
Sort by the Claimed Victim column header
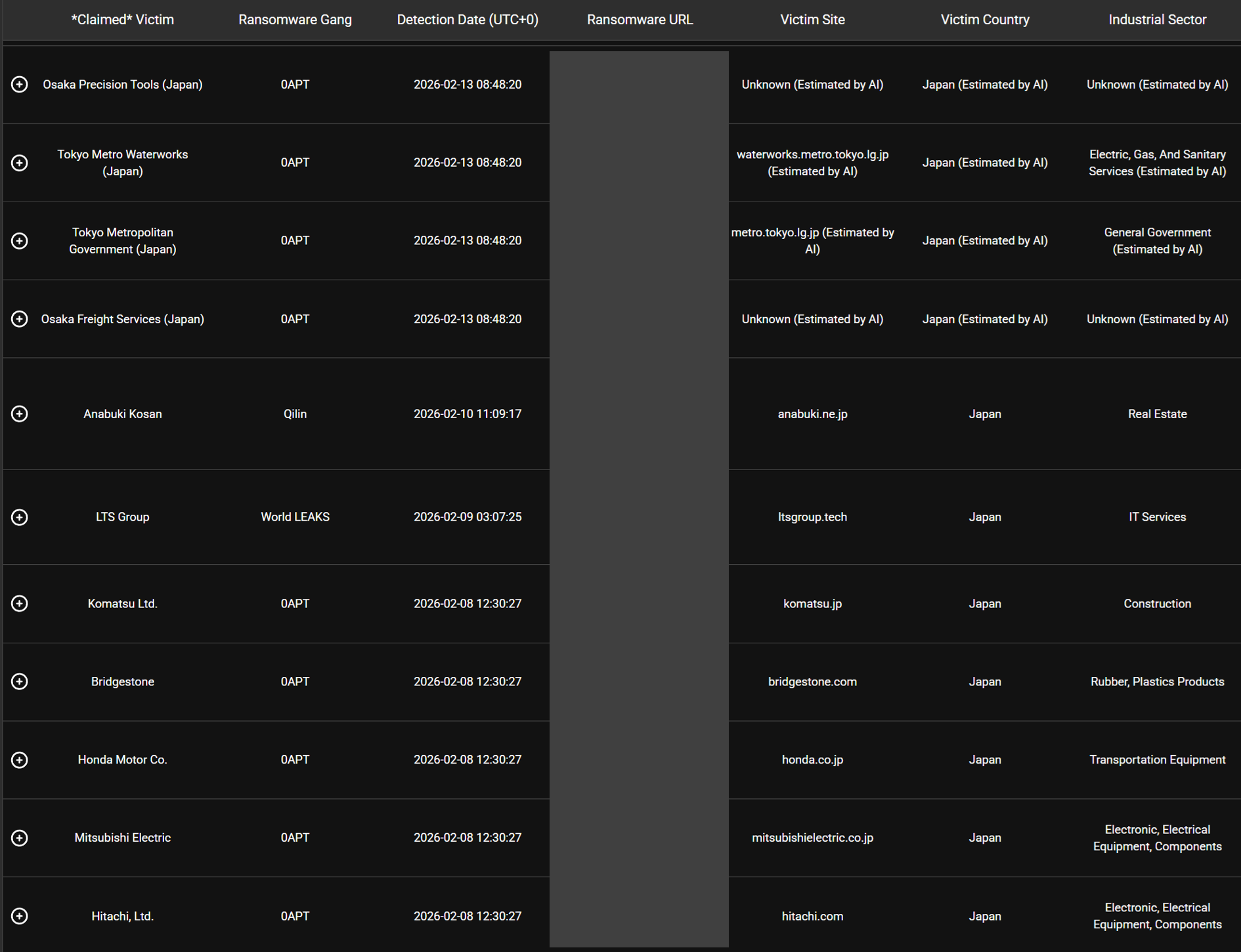pyautogui.click(x=123, y=20)
